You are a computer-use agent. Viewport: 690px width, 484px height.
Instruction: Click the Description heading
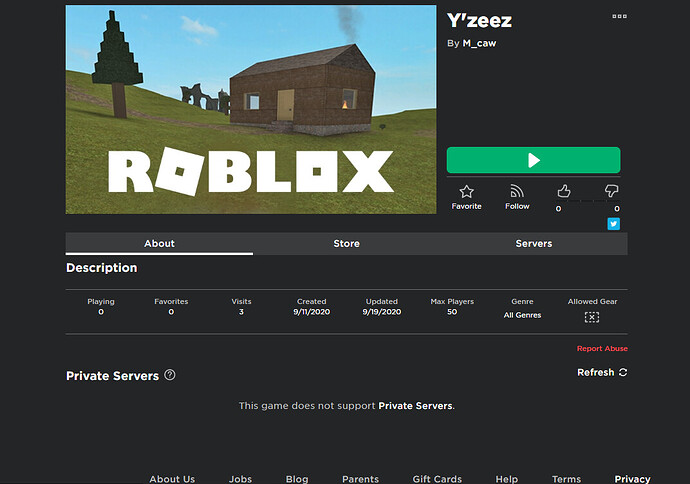(x=102, y=268)
